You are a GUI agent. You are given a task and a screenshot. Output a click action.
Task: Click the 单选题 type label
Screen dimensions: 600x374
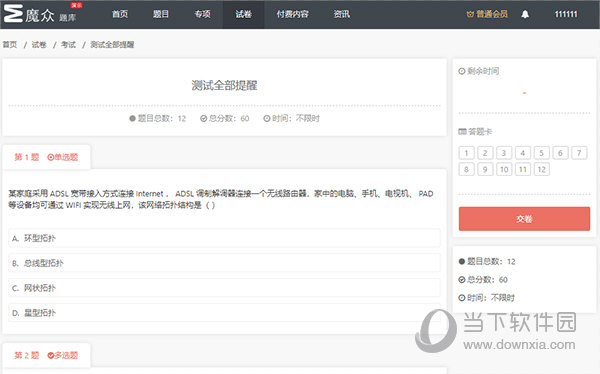[x=63, y=157]
